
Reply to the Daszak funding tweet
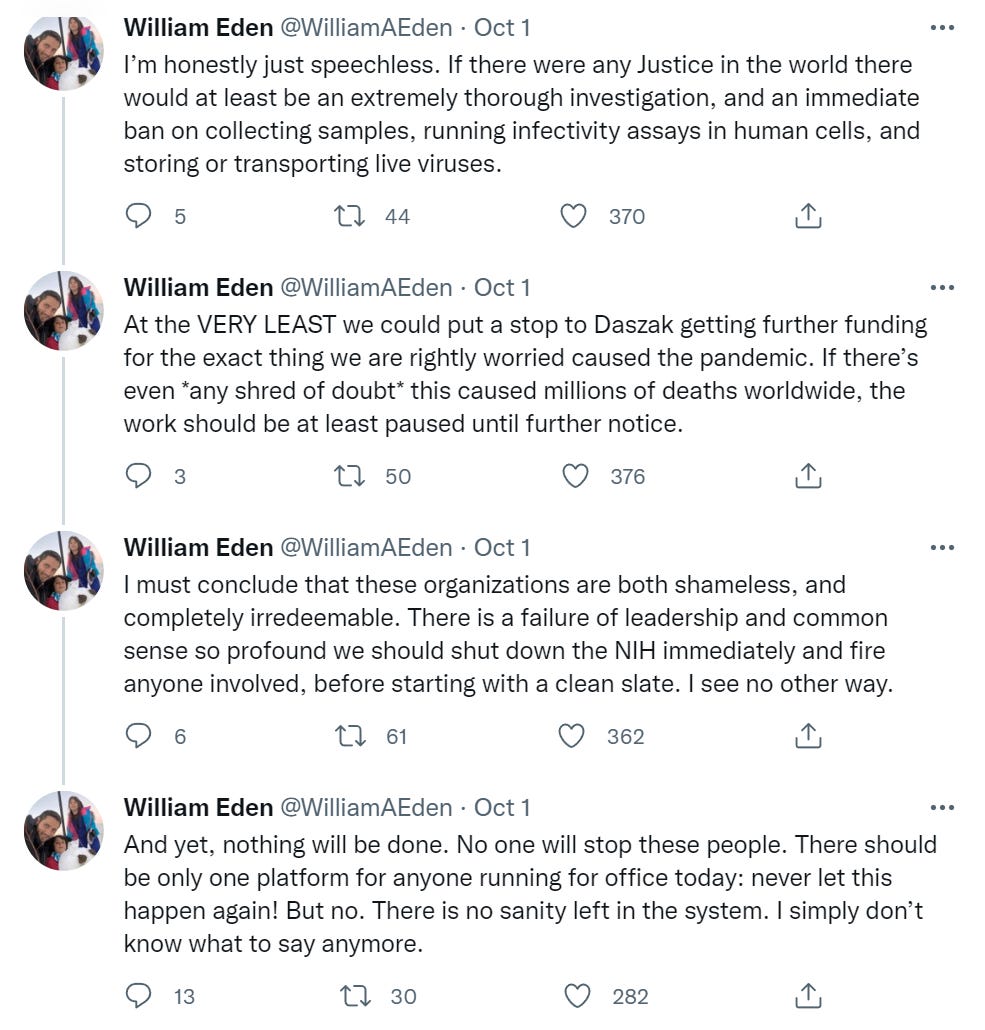(x=138, y=476)
